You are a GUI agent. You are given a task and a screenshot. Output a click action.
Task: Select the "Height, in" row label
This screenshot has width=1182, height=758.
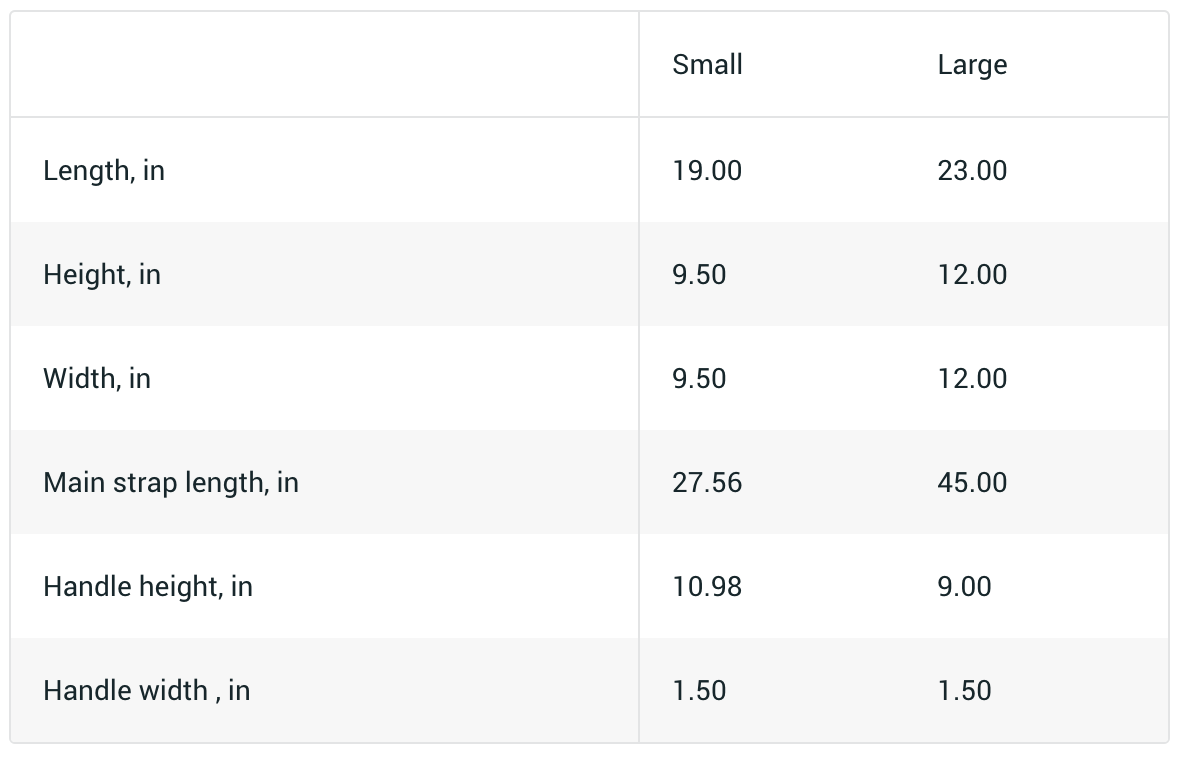coord(102,275)
